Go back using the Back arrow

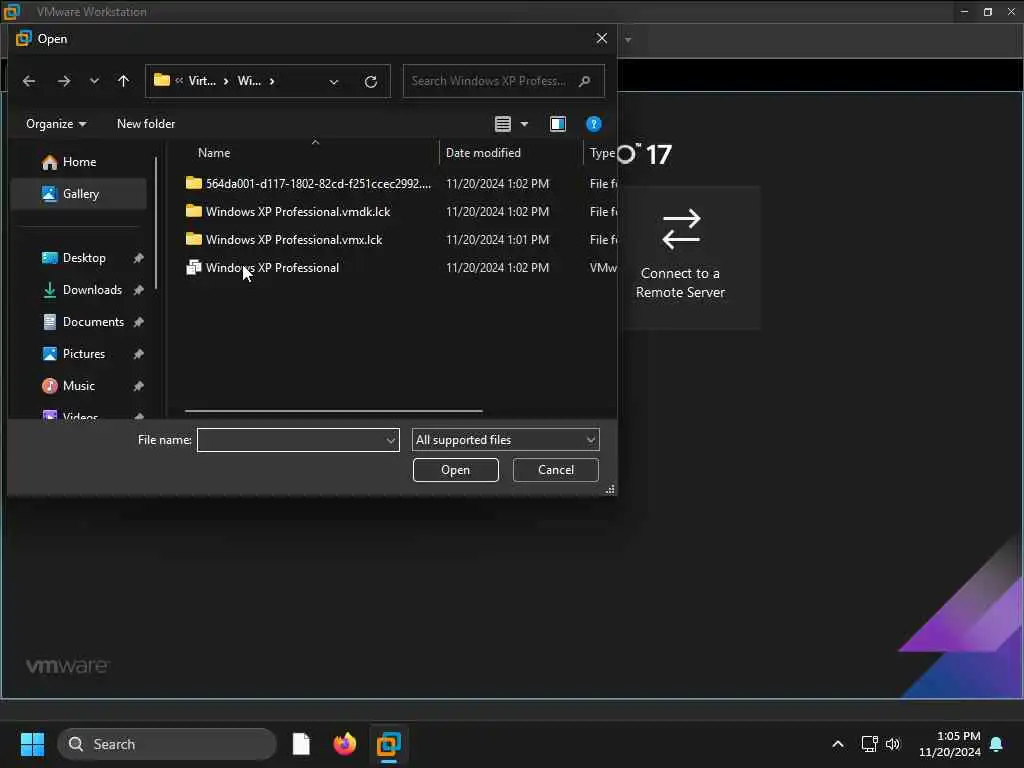pyautogui.click(x=29, y=81)
